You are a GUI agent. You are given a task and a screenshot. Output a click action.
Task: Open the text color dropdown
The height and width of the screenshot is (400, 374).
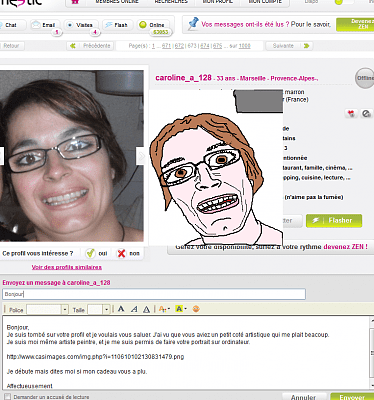click(x=164, y=309)
